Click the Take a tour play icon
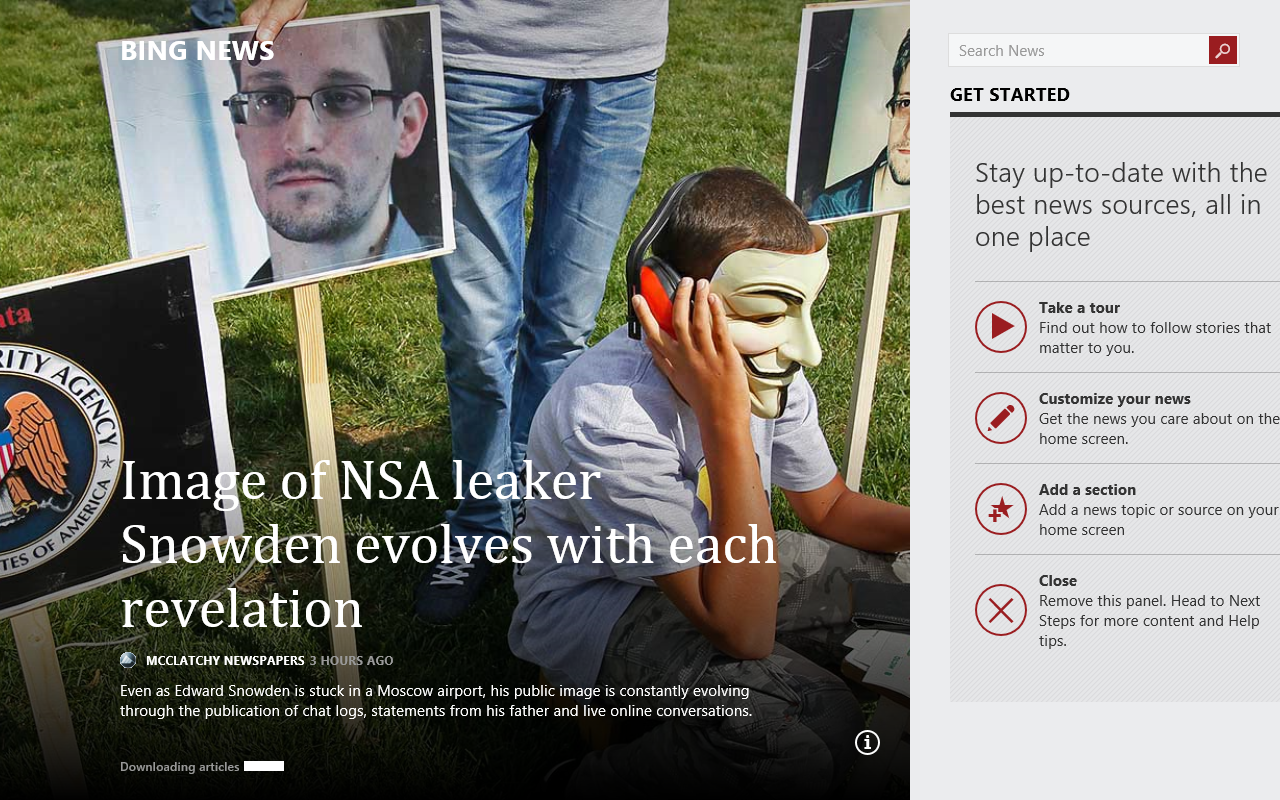Viewport: 1280px width, 800px height. tap(1001, 327)
